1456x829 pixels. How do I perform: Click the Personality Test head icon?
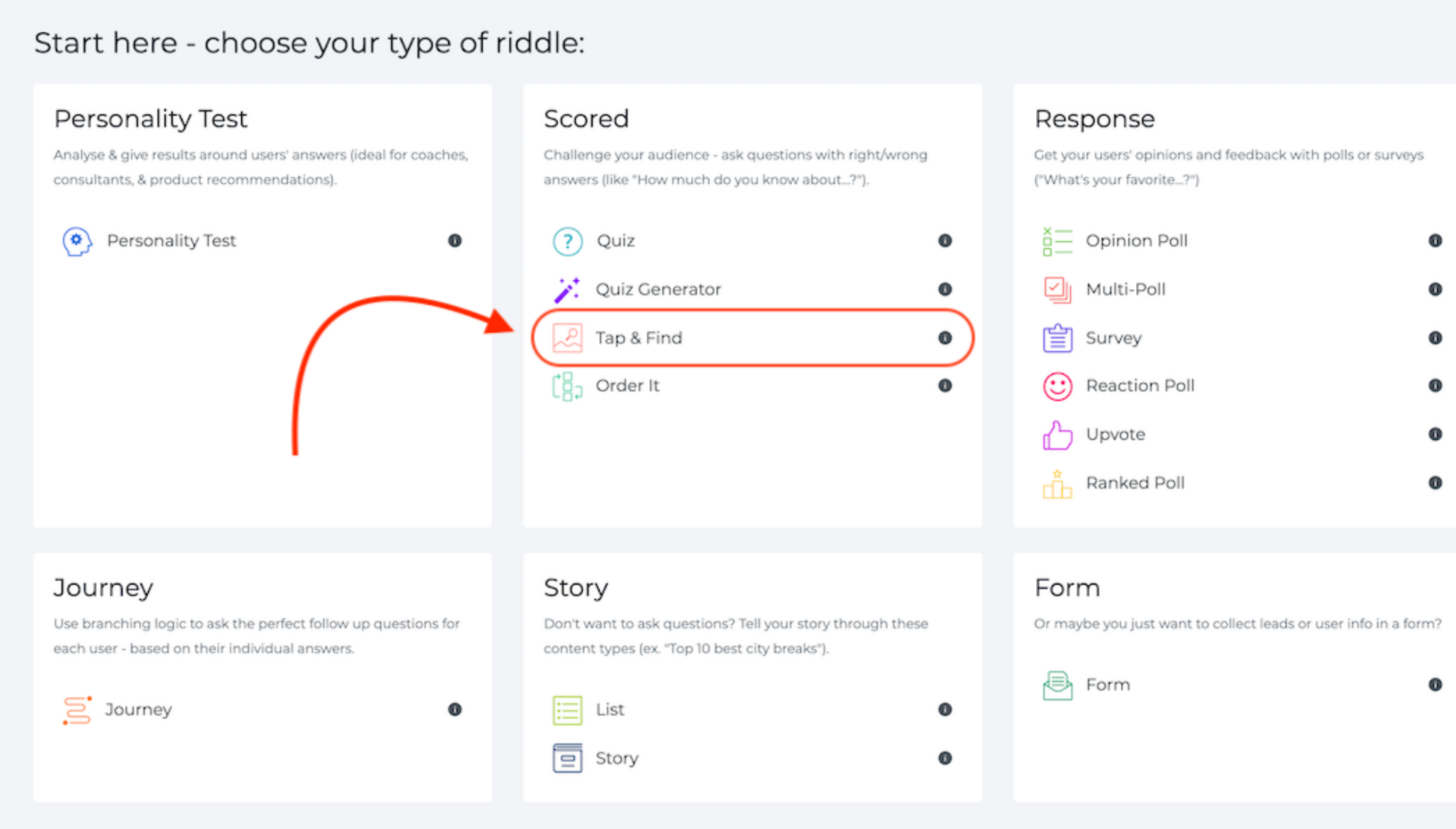point(77,241)
